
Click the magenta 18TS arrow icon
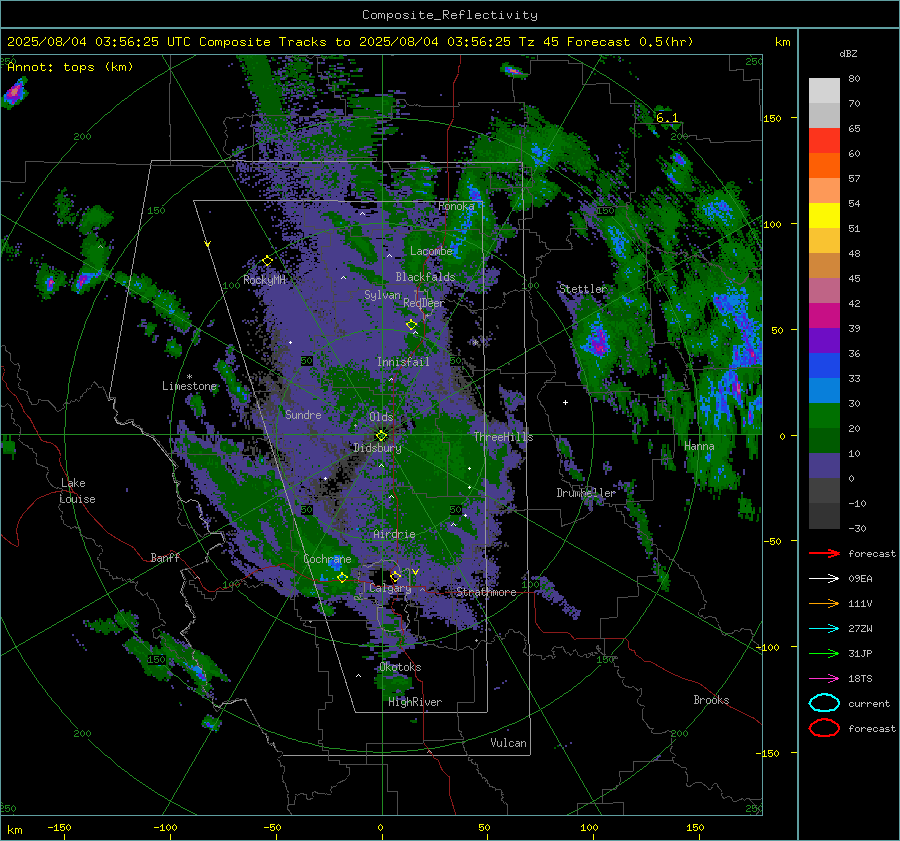(x=824, y=679)
